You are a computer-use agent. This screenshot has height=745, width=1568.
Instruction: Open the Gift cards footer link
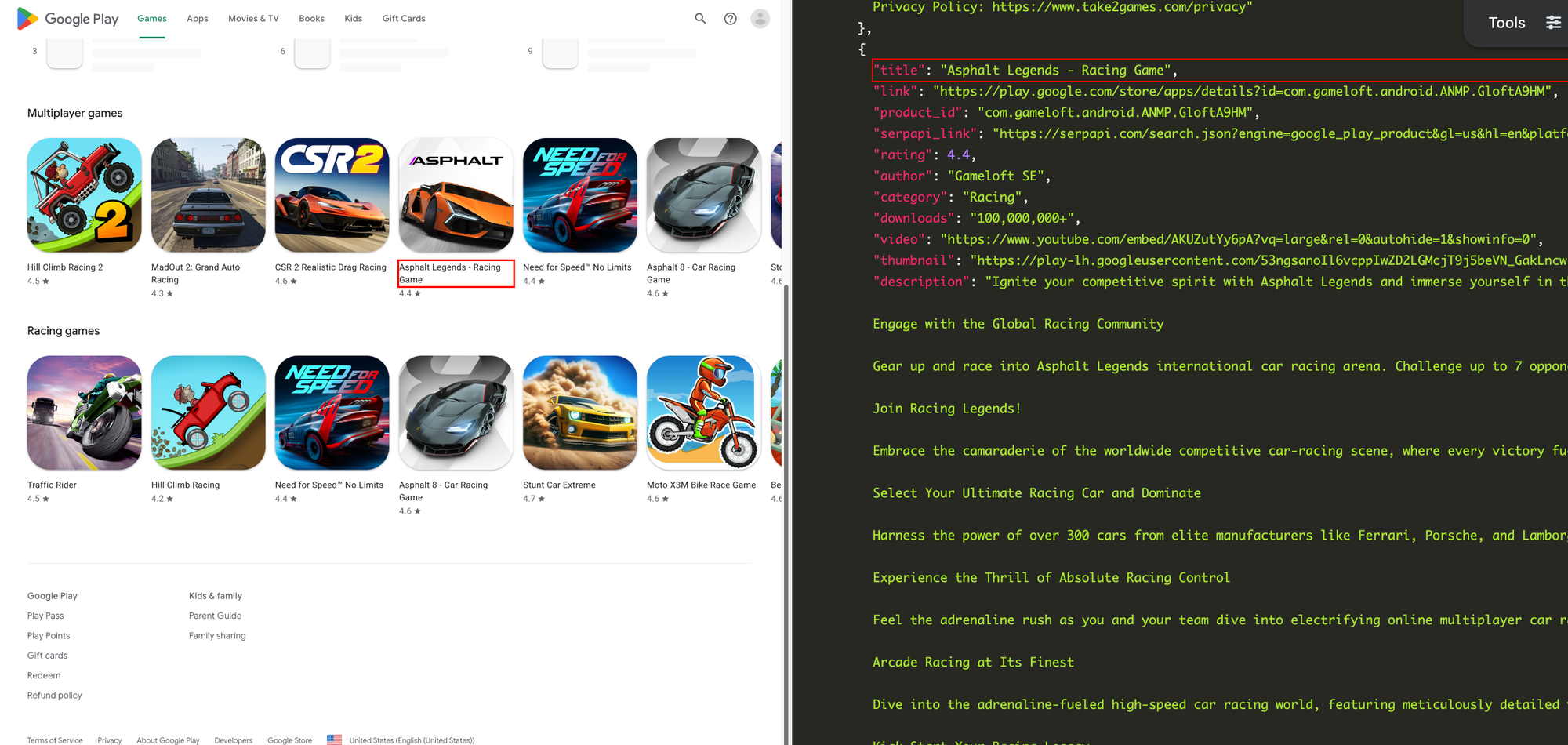47,656
